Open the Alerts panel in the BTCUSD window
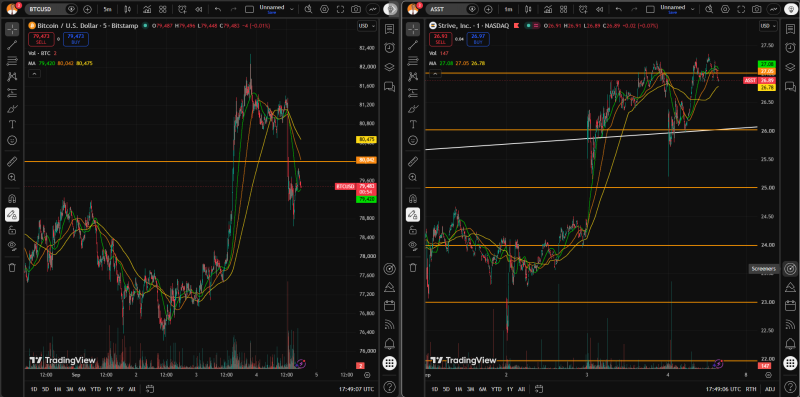Image resolution: width=800 pixels, height=397 pixels. coord(389,47)
